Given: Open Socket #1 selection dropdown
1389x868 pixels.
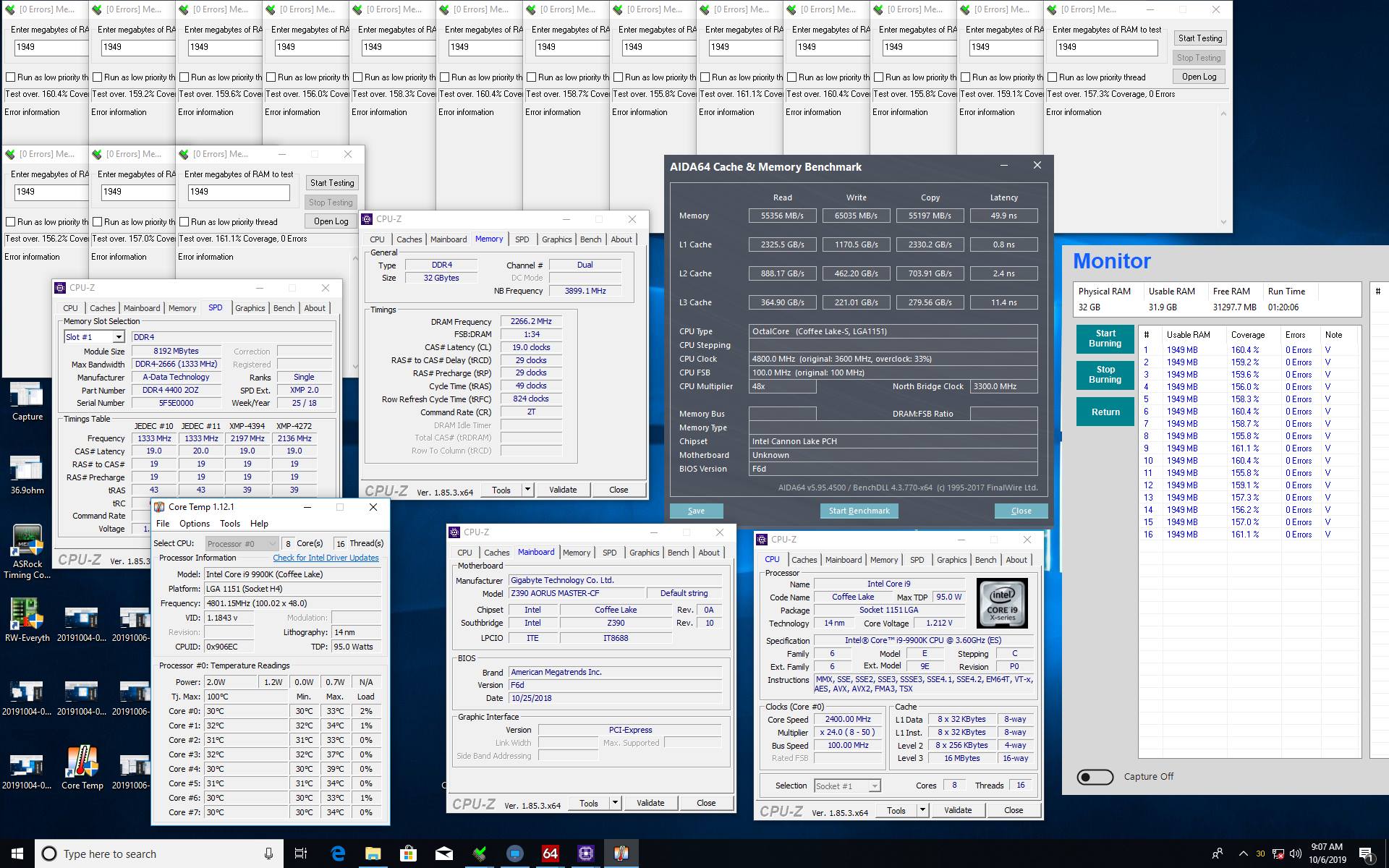Looking at the screenshot, I should pos(847,786).
